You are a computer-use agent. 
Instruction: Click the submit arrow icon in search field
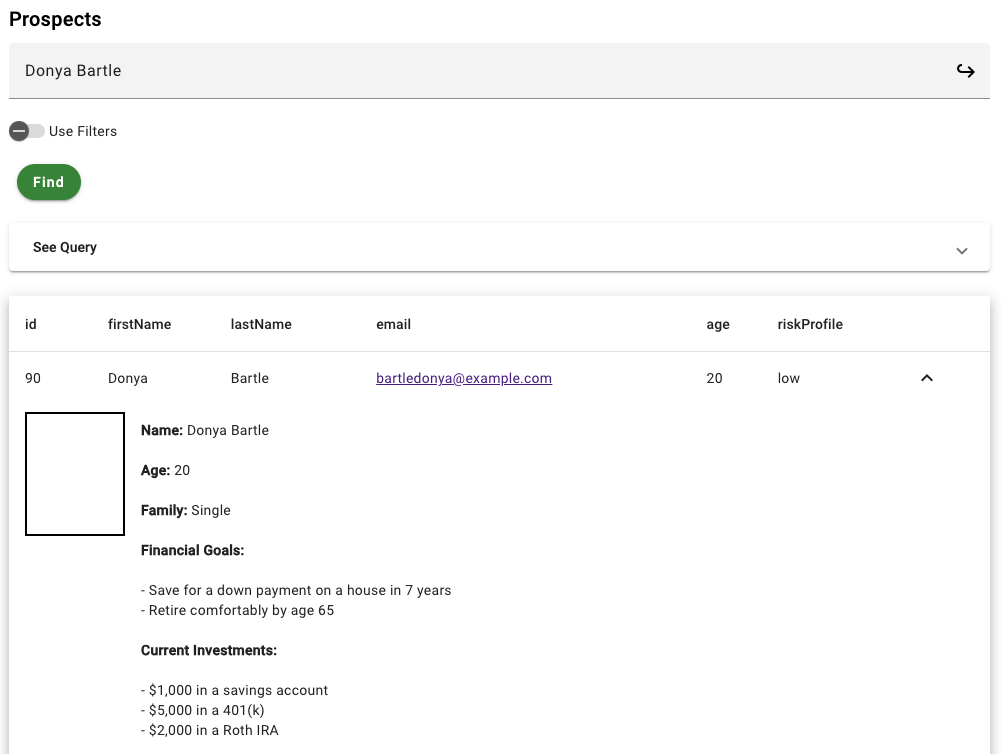[x=965, y=71]
